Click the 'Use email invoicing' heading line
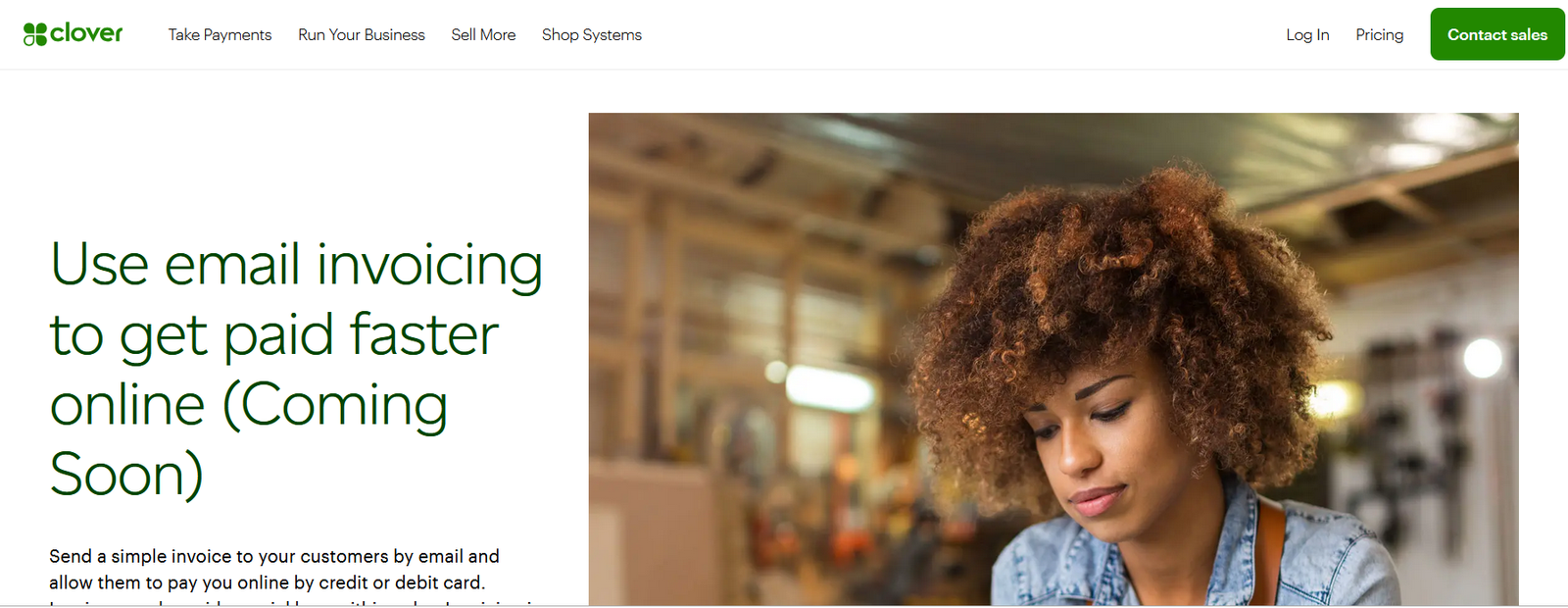The height and width of the screenshot is (608, 1568). 296,265
